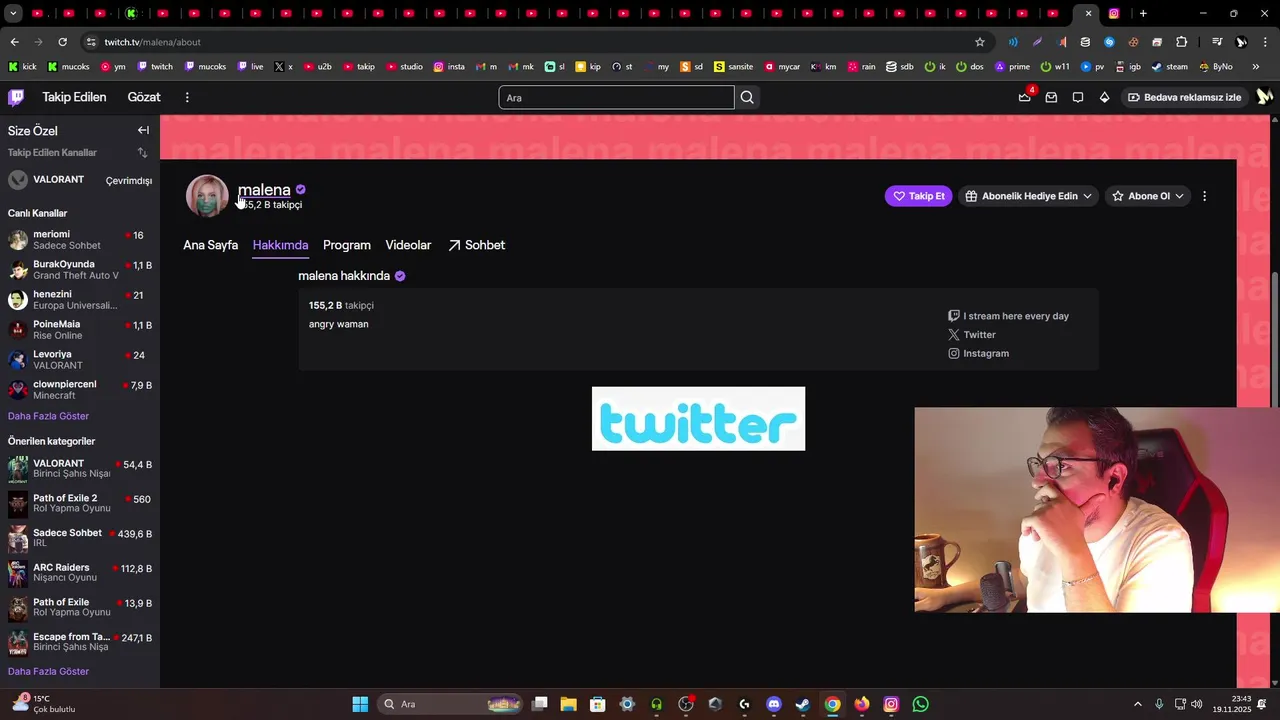
Task: Collapse the Size Özel sidebar
Action: 143,130
